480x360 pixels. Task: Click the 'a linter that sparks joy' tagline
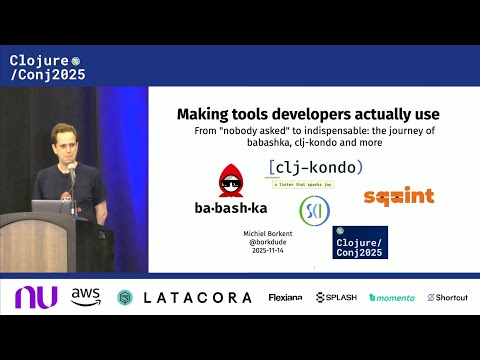pyautogui.click(x=303, y=184)
